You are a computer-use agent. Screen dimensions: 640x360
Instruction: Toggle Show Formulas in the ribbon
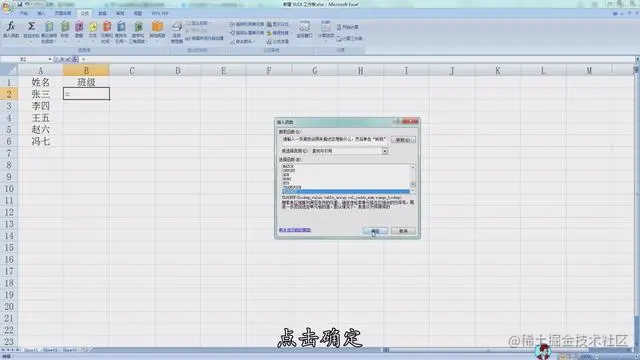pos(278,24)
